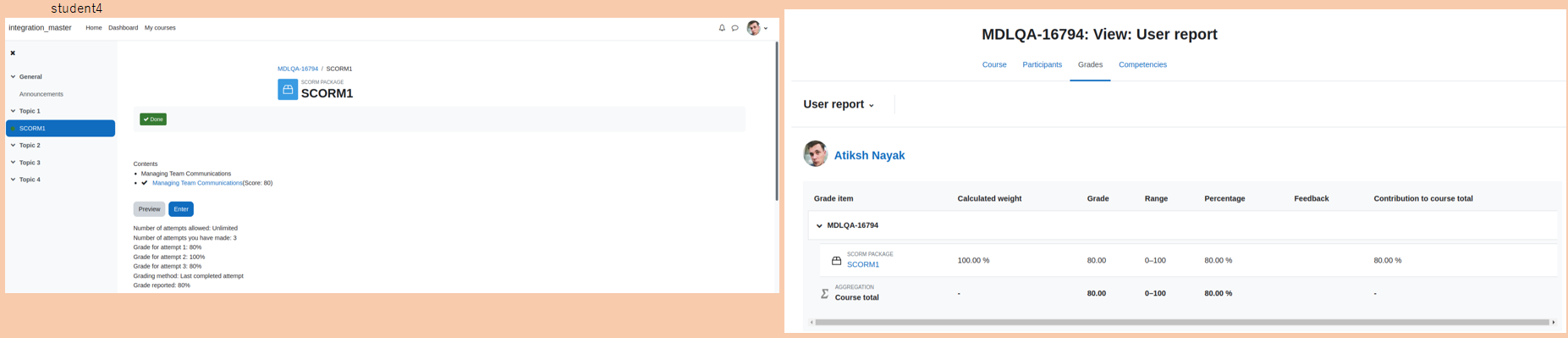Click the vertical scrollbar of SCORM page

[777, 121]
